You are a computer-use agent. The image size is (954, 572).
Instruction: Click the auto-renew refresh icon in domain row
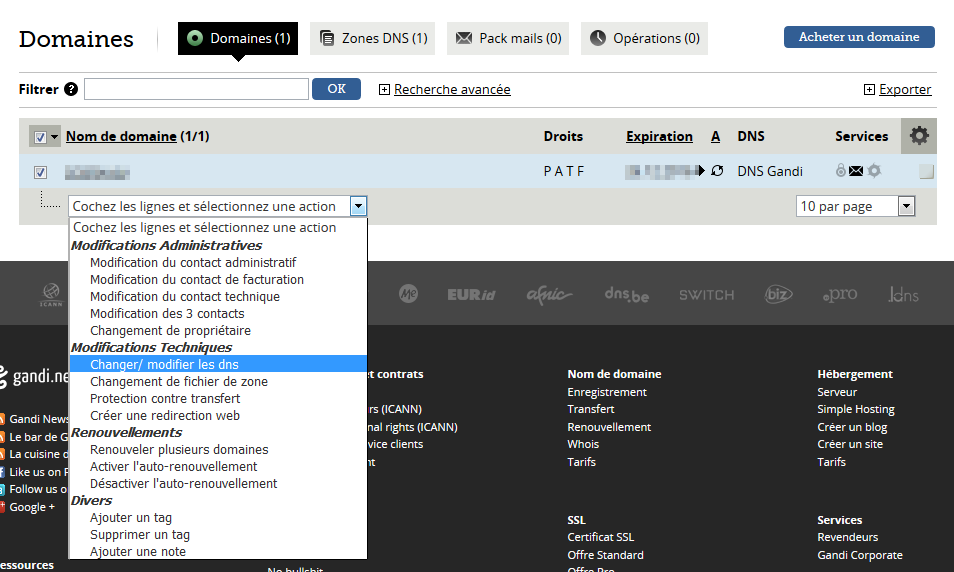(x=716, y=171)
